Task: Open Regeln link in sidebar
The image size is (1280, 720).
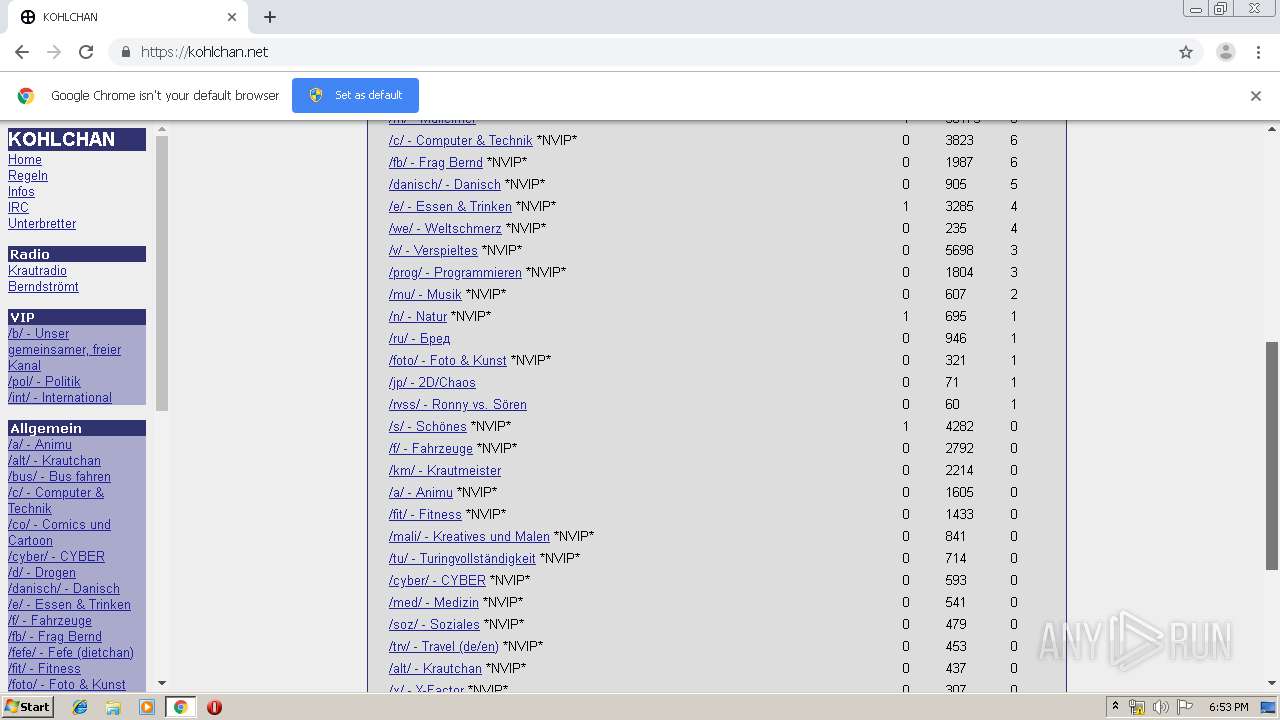Action: (x=28, y=176)
